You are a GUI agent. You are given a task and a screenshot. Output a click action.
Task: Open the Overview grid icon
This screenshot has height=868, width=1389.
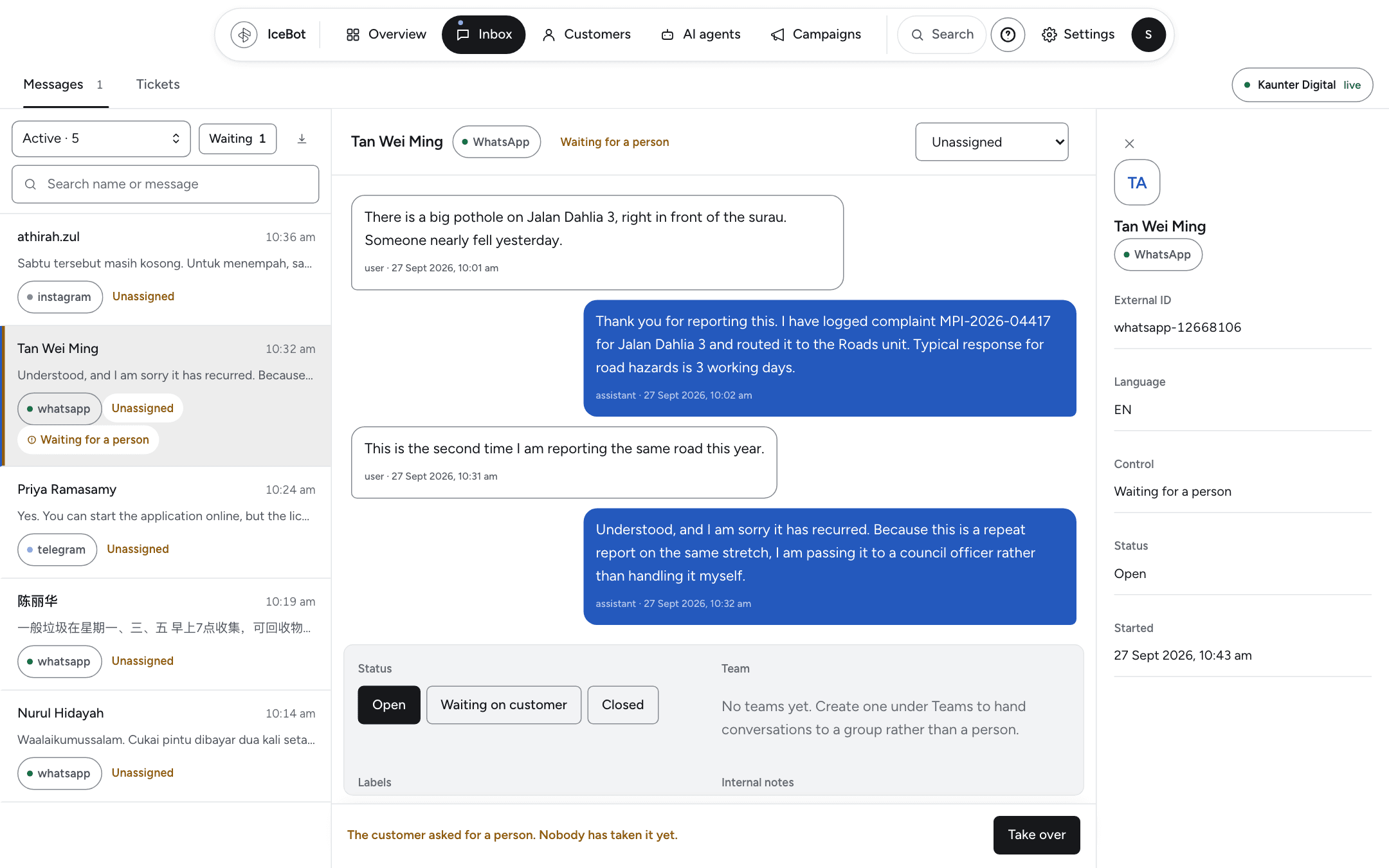(x=352, y=35)
